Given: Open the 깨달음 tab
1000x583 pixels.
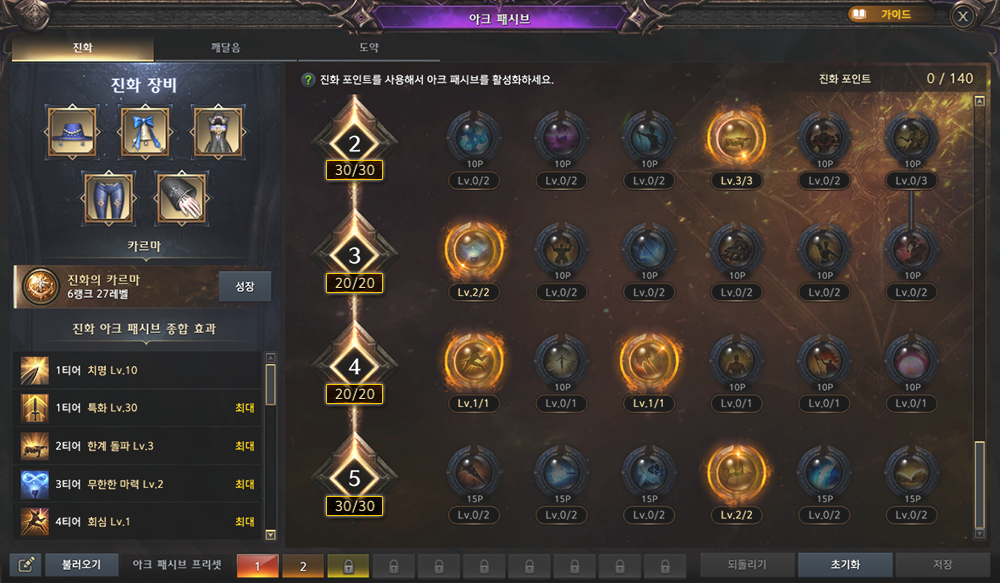Looking at the screenshot, I should (226, 47).
